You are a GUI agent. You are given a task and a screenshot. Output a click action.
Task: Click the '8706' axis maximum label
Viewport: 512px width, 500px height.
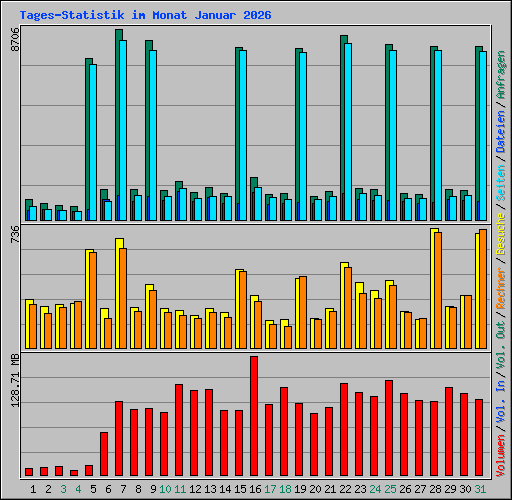click(15, 39)
